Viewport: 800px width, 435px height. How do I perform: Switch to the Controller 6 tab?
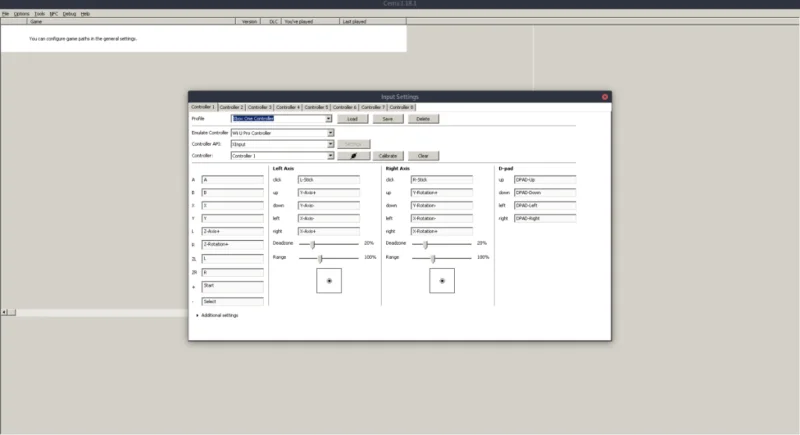[x=345, y=107]
